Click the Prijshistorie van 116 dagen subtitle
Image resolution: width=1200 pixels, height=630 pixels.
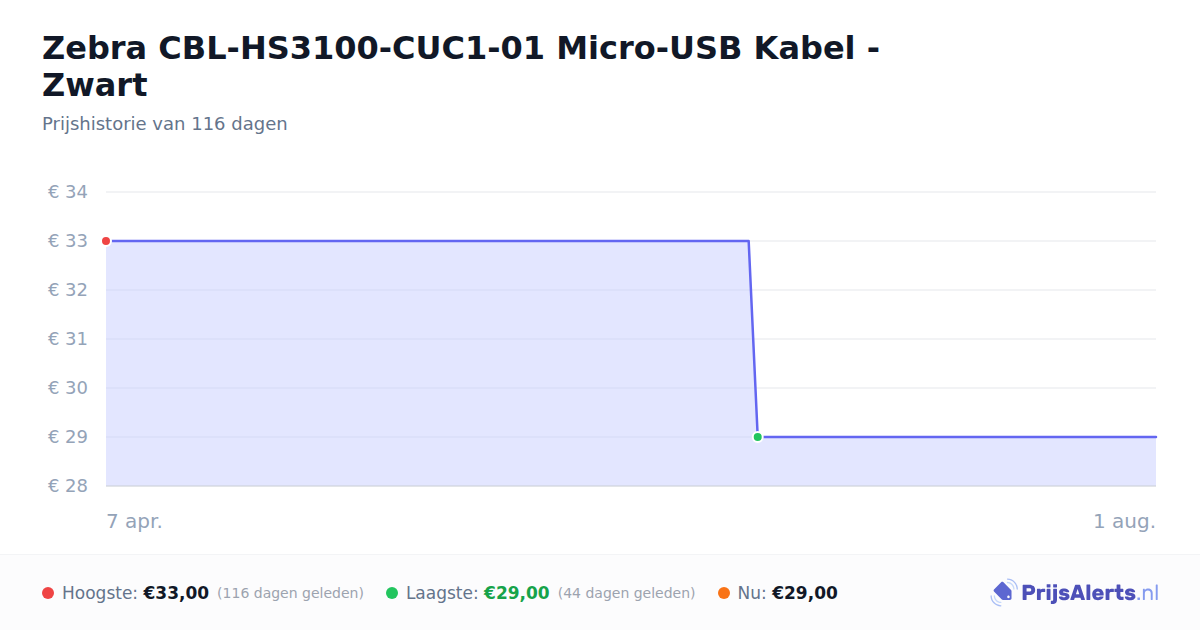[x=165, y=124]
